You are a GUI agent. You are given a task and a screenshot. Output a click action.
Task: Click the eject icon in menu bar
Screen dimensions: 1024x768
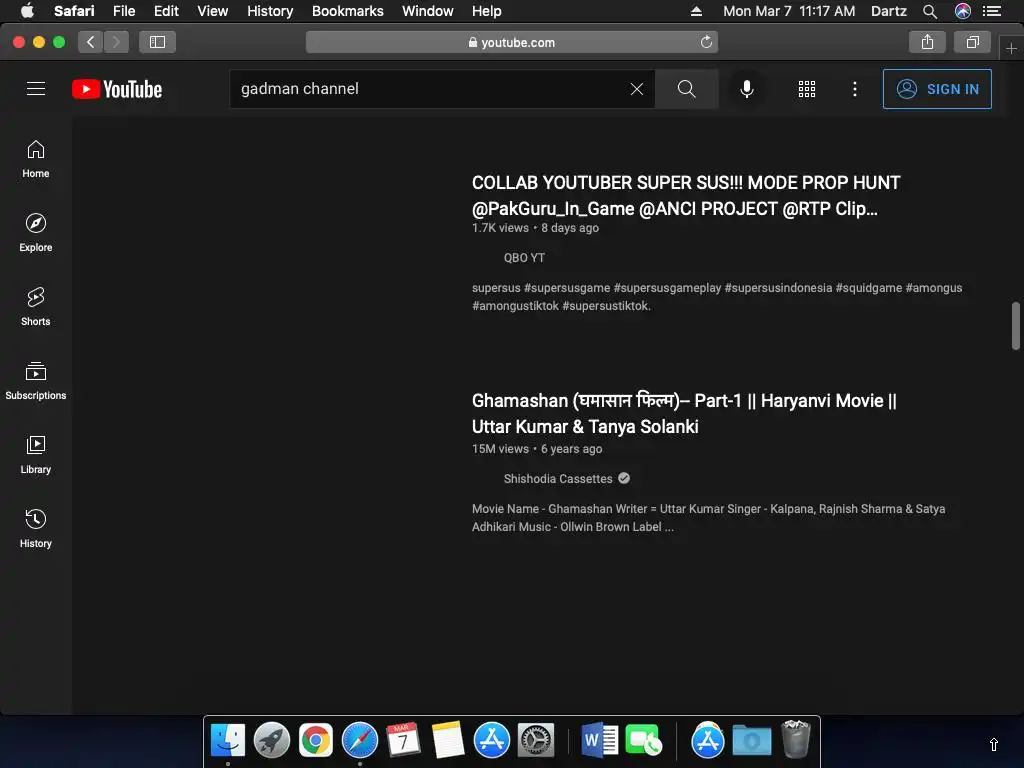coord(696,11)
